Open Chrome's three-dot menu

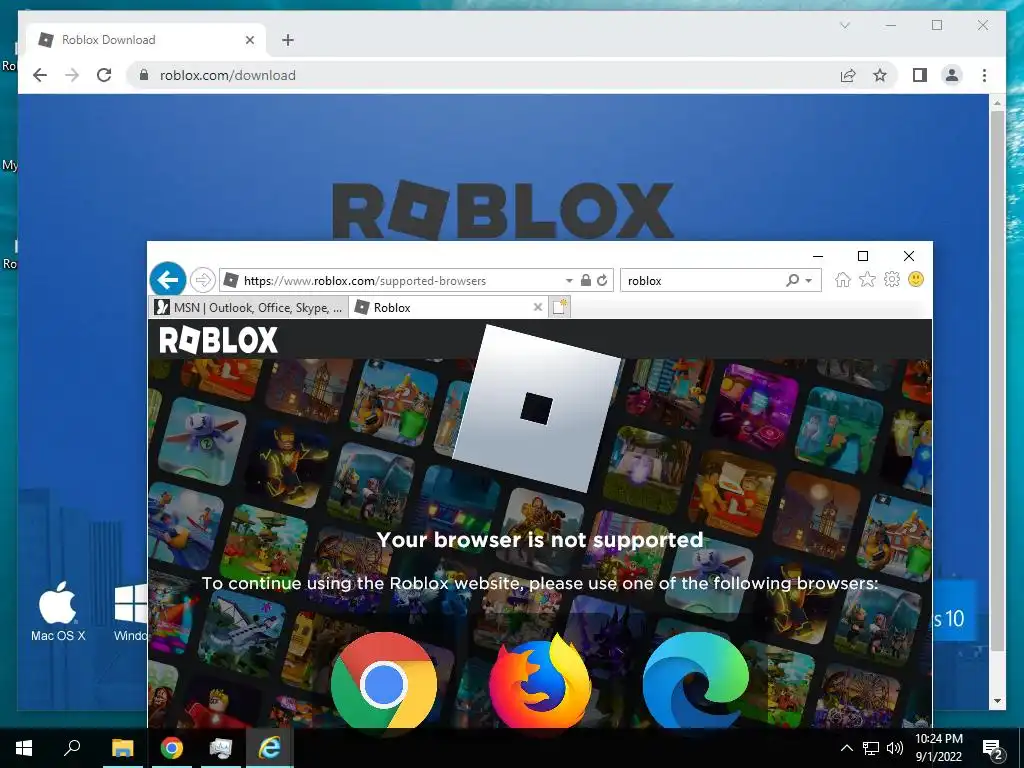click(984, 75)
